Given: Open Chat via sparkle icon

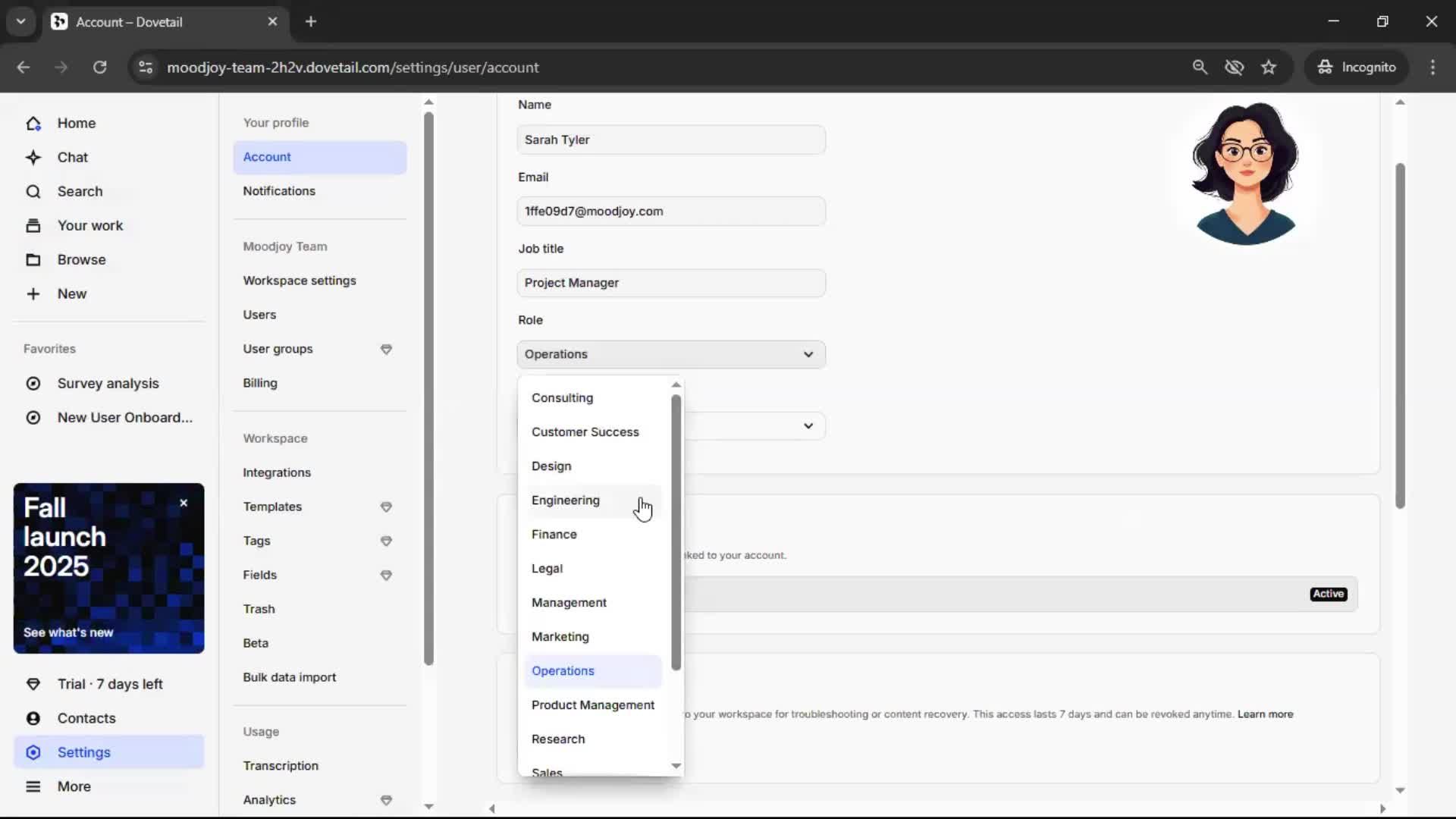Looking at the screenshot, I should coord(33,158).
